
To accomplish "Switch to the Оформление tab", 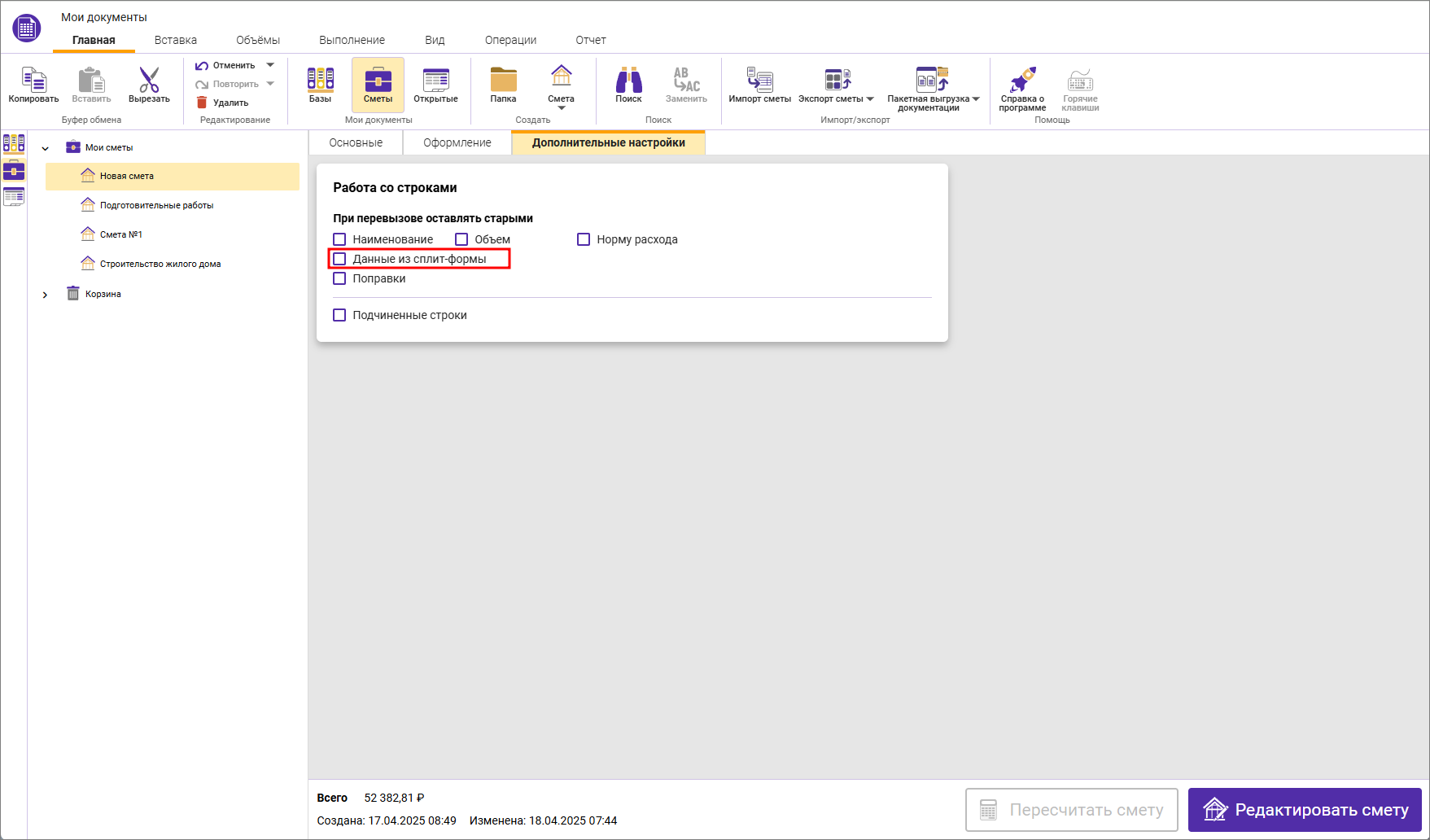I will coord(457,142).
